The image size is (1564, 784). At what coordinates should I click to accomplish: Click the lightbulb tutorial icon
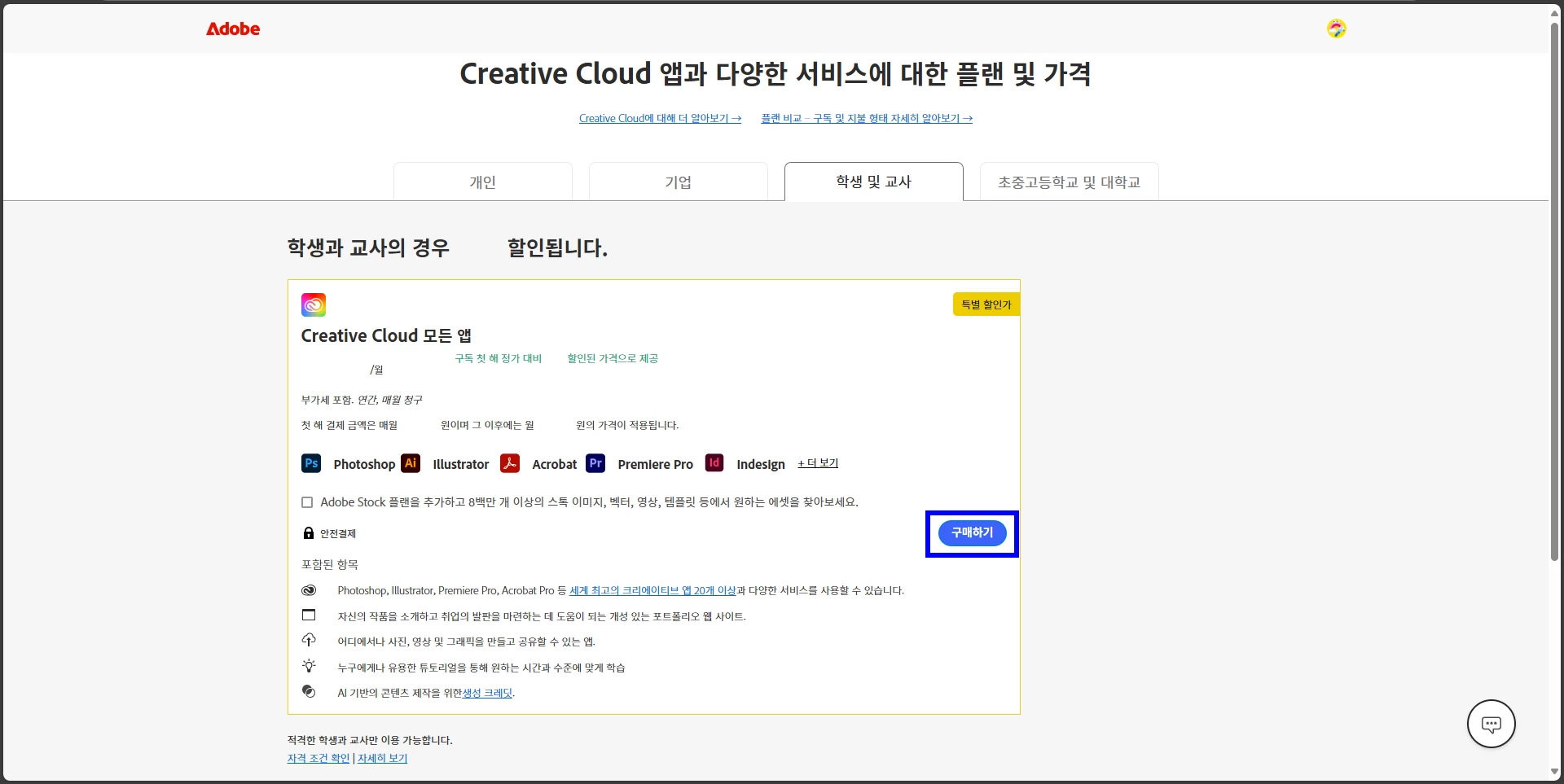pos(309,666)
